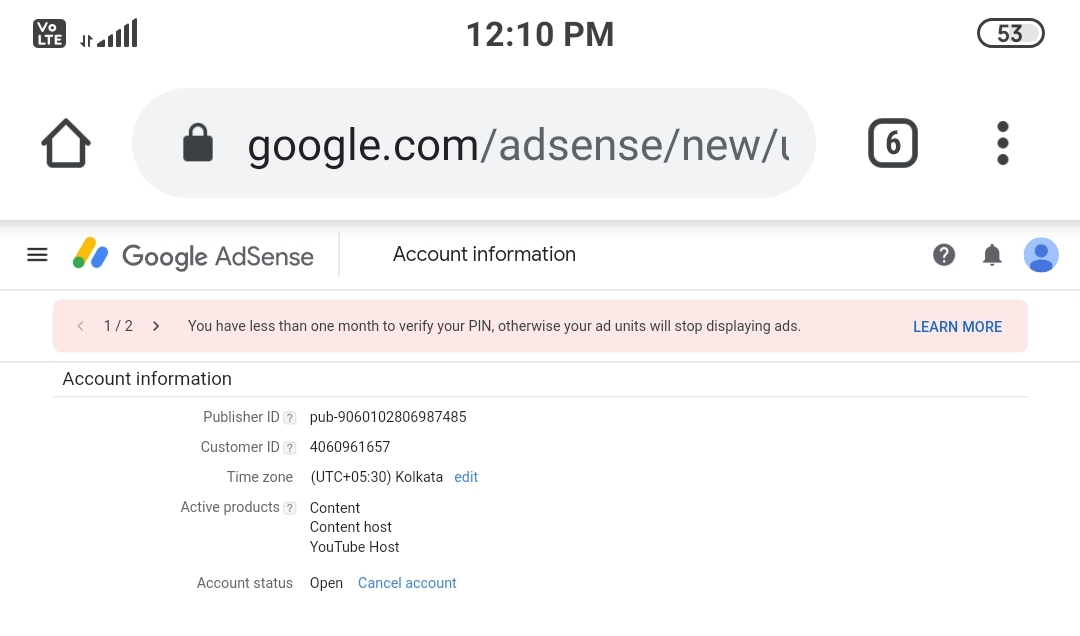Viewport: 1080px width, 636px height.
Task: Click LEARN MORE about PIN verification
Action: coord(957,327)
